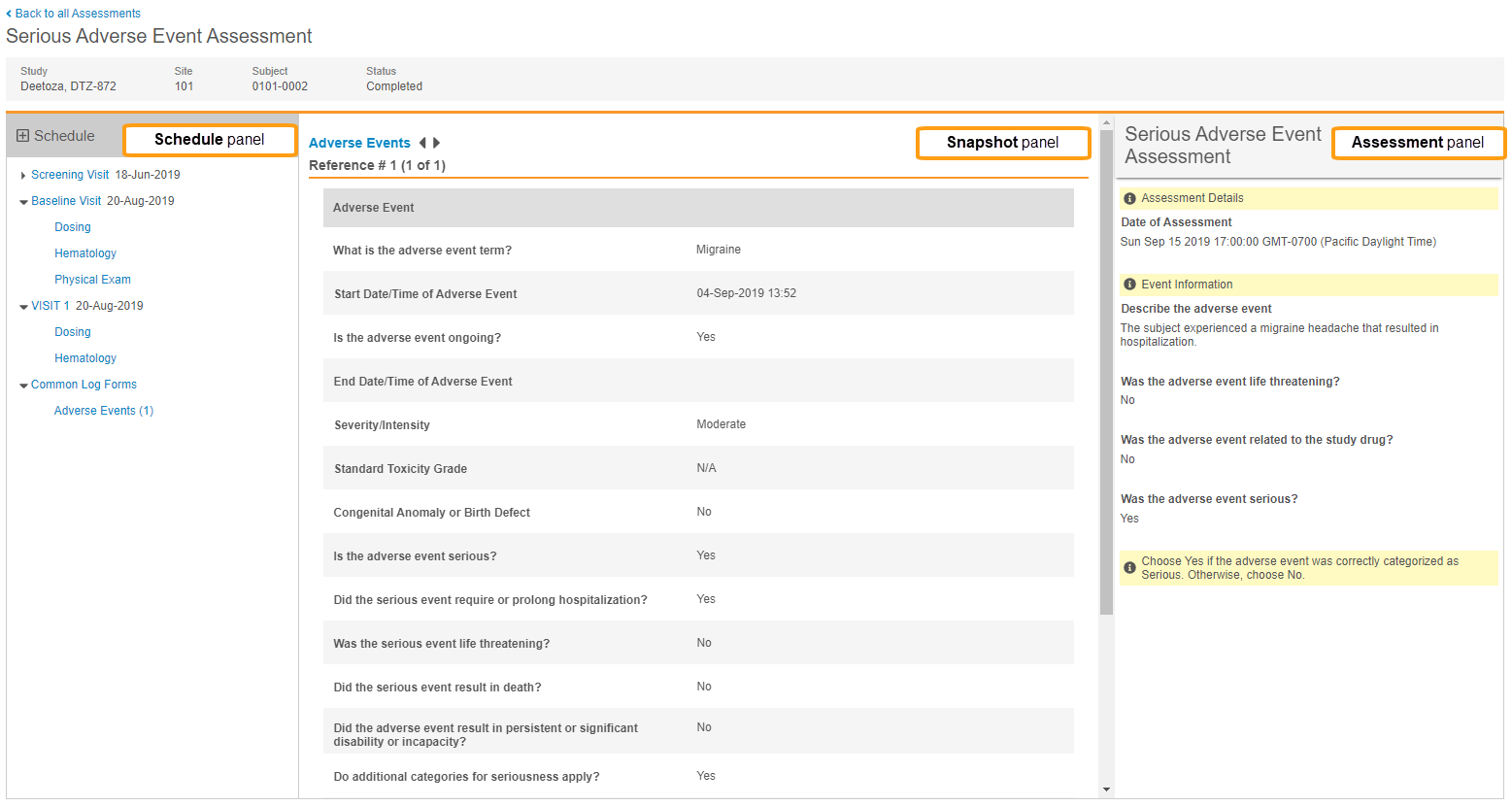1512x806 pixels.
Task: Go to previous Adverse Events reference arrow
Action: [422, 143]
